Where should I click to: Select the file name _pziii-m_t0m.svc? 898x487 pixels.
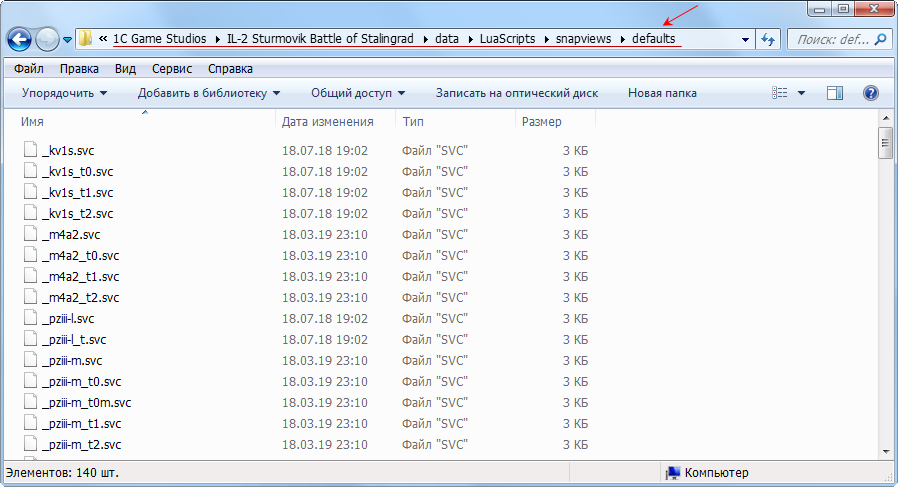pyautogui.click(x=86, y=403)
